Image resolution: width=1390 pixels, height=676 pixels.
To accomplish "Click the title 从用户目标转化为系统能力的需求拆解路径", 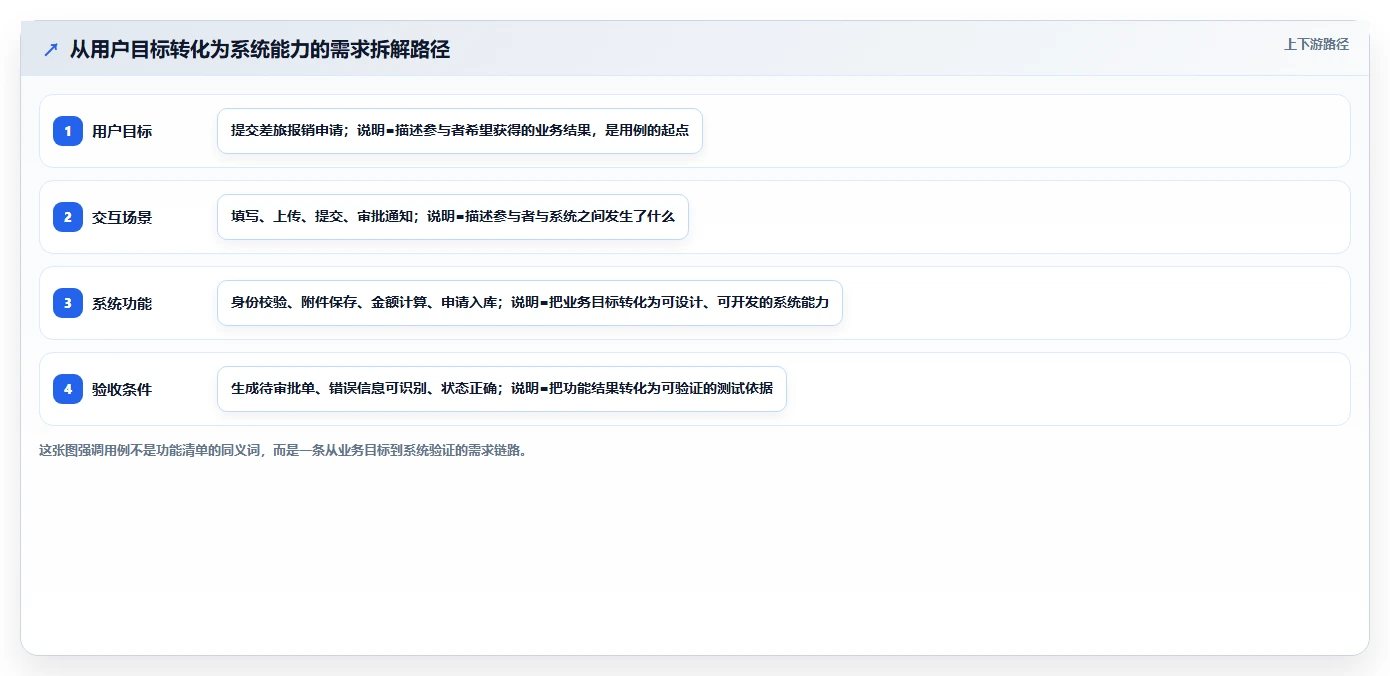I will 260,50.
